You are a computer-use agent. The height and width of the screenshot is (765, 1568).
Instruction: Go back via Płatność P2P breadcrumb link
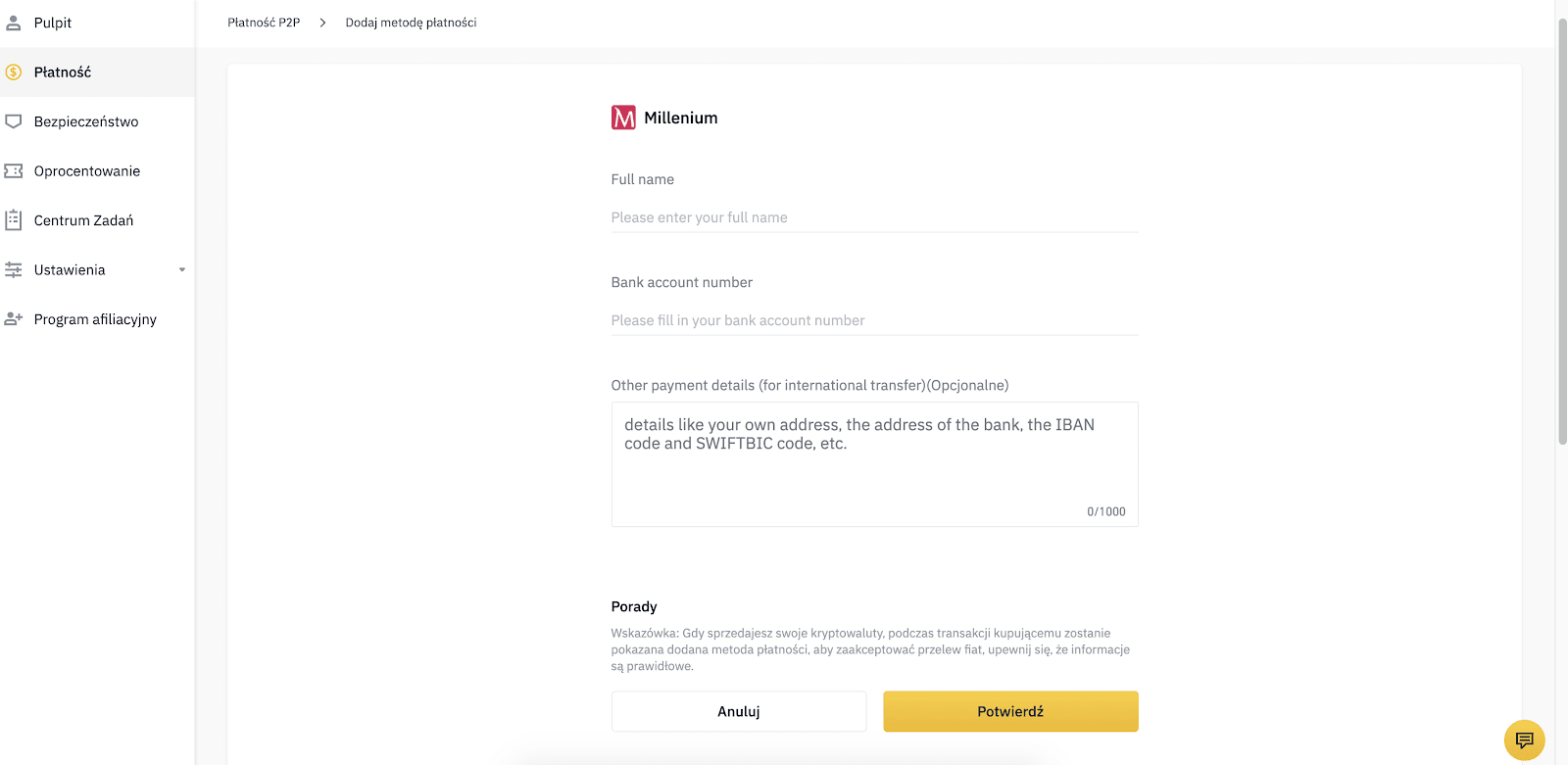[264, 23]
